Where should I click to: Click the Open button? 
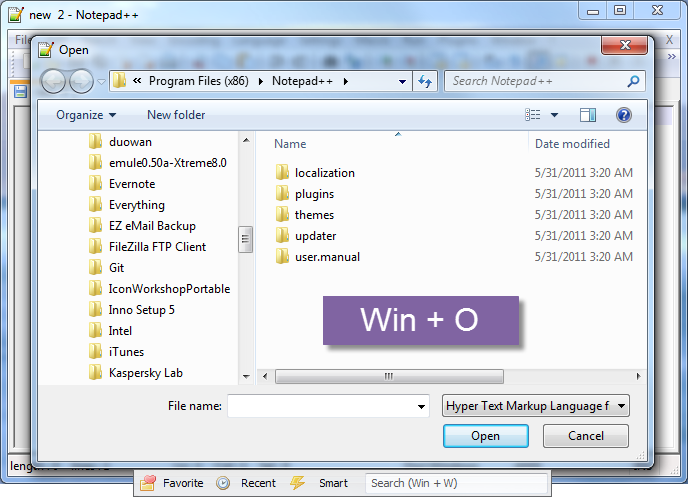486,436
